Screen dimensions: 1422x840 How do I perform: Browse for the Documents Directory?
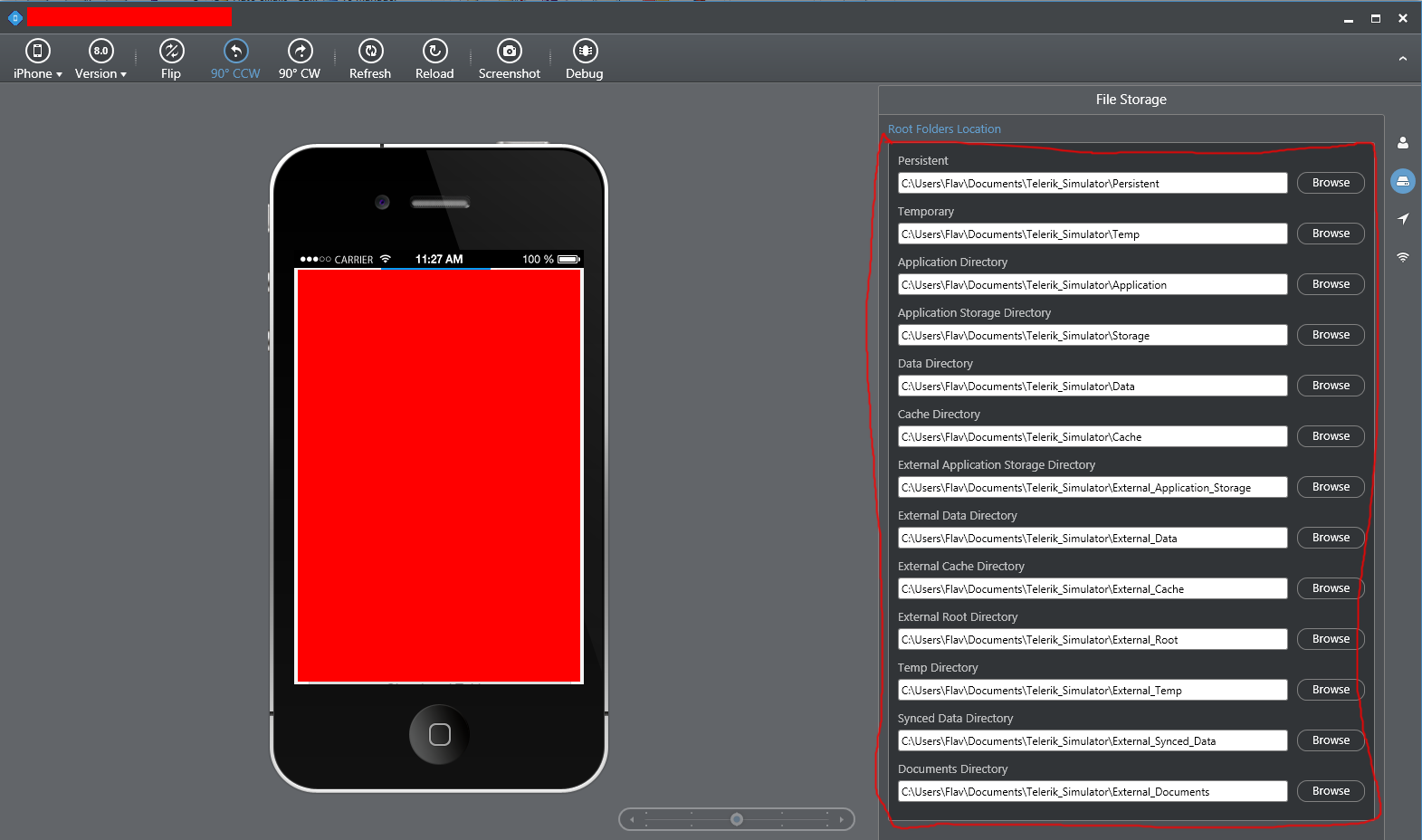[x=1331, y=791]
